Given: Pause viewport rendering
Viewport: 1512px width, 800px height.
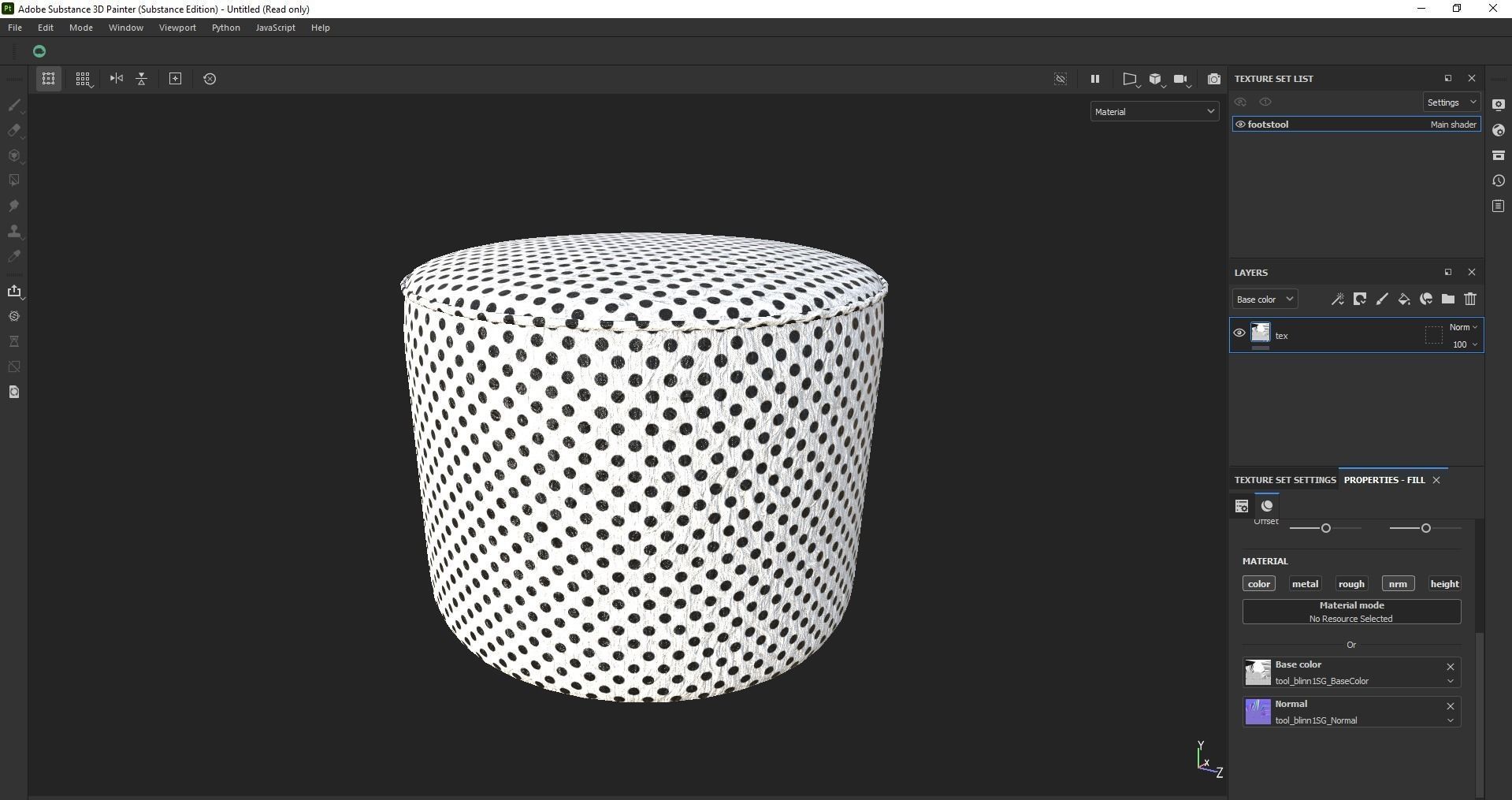Looking at the screenshot, I should tap(1094, 79).
